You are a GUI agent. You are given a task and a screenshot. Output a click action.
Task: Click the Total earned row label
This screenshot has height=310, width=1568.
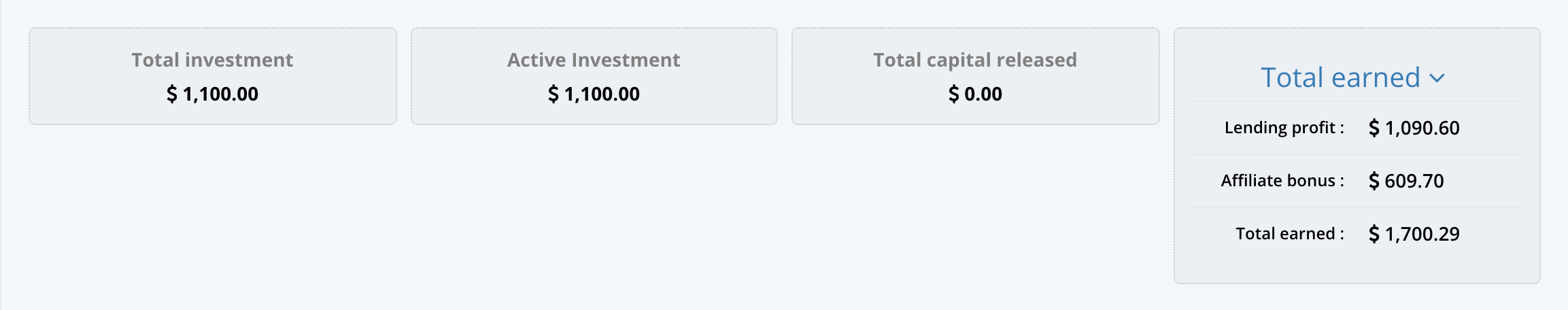(1289, 234)
